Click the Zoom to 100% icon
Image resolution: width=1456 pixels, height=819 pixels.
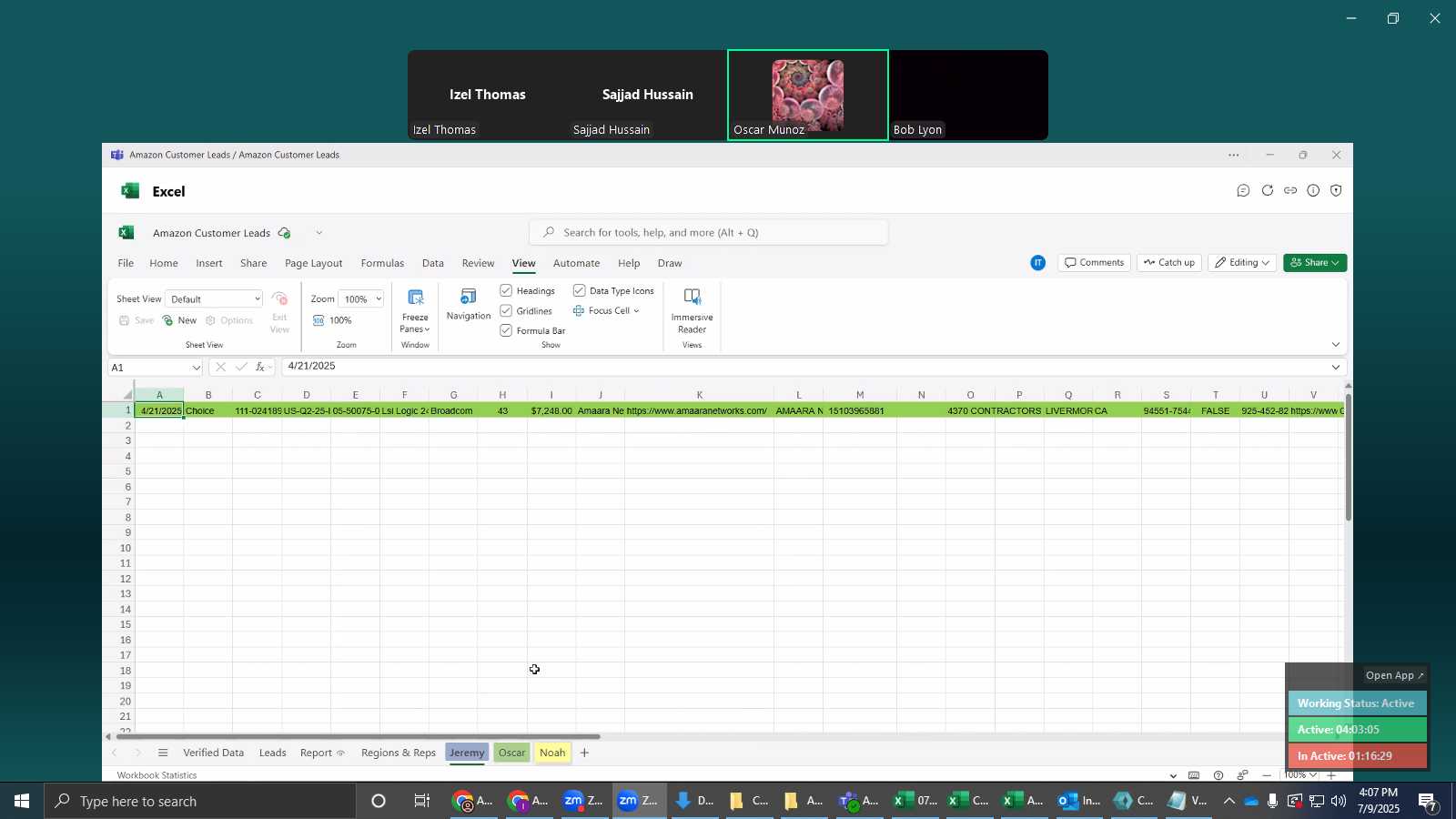318,320
